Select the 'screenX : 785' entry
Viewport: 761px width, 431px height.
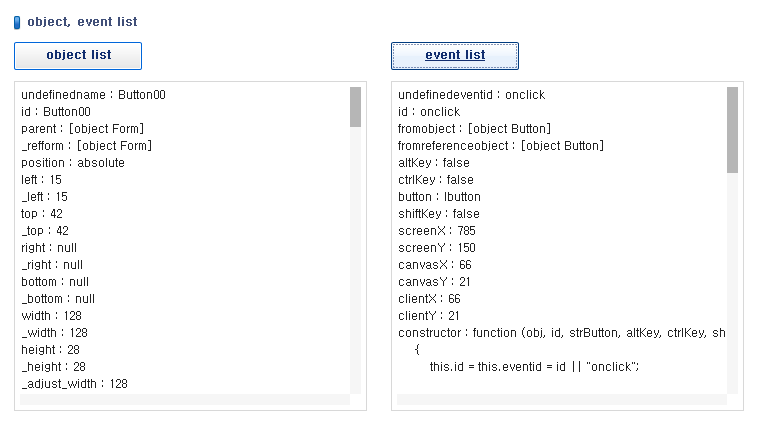click(x=437, y=231)
